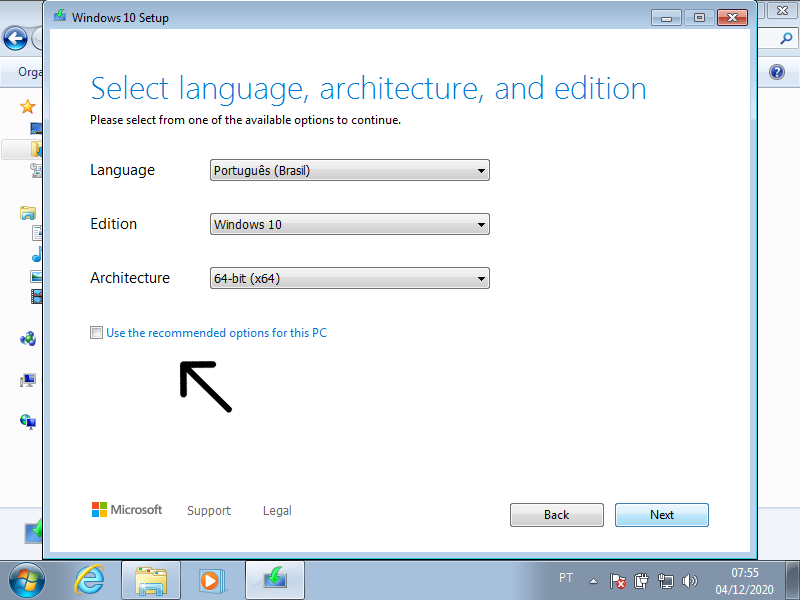800x600 pixels.
Task: Click the power plug tray icon
Action: 641,581
